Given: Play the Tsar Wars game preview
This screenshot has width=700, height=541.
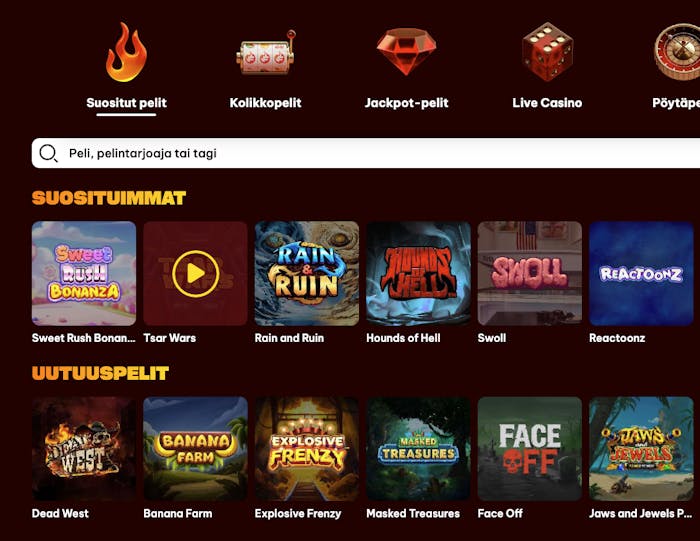Looking at the screenshot, I should click(196, 274).
